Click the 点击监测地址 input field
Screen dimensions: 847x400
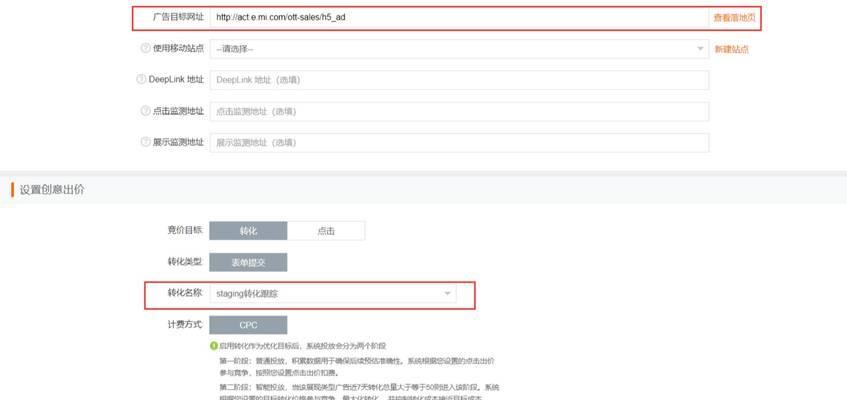pos(459,111)
